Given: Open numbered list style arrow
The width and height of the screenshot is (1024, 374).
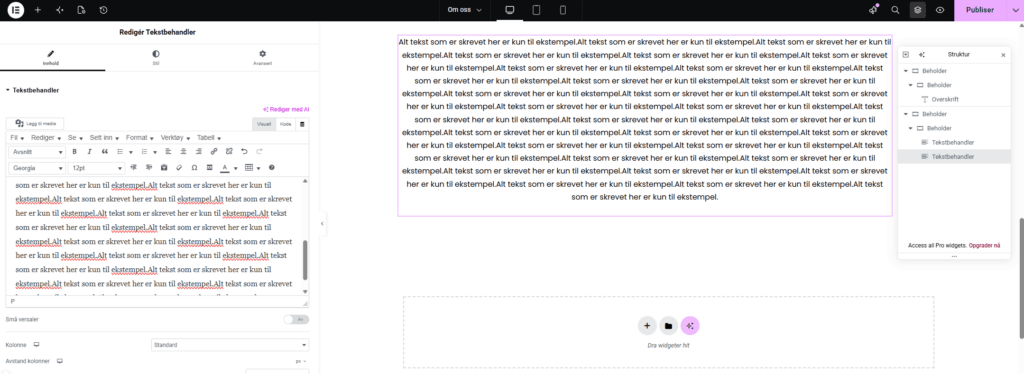Looking at the screenshot, I should click(x=155, y=153).
